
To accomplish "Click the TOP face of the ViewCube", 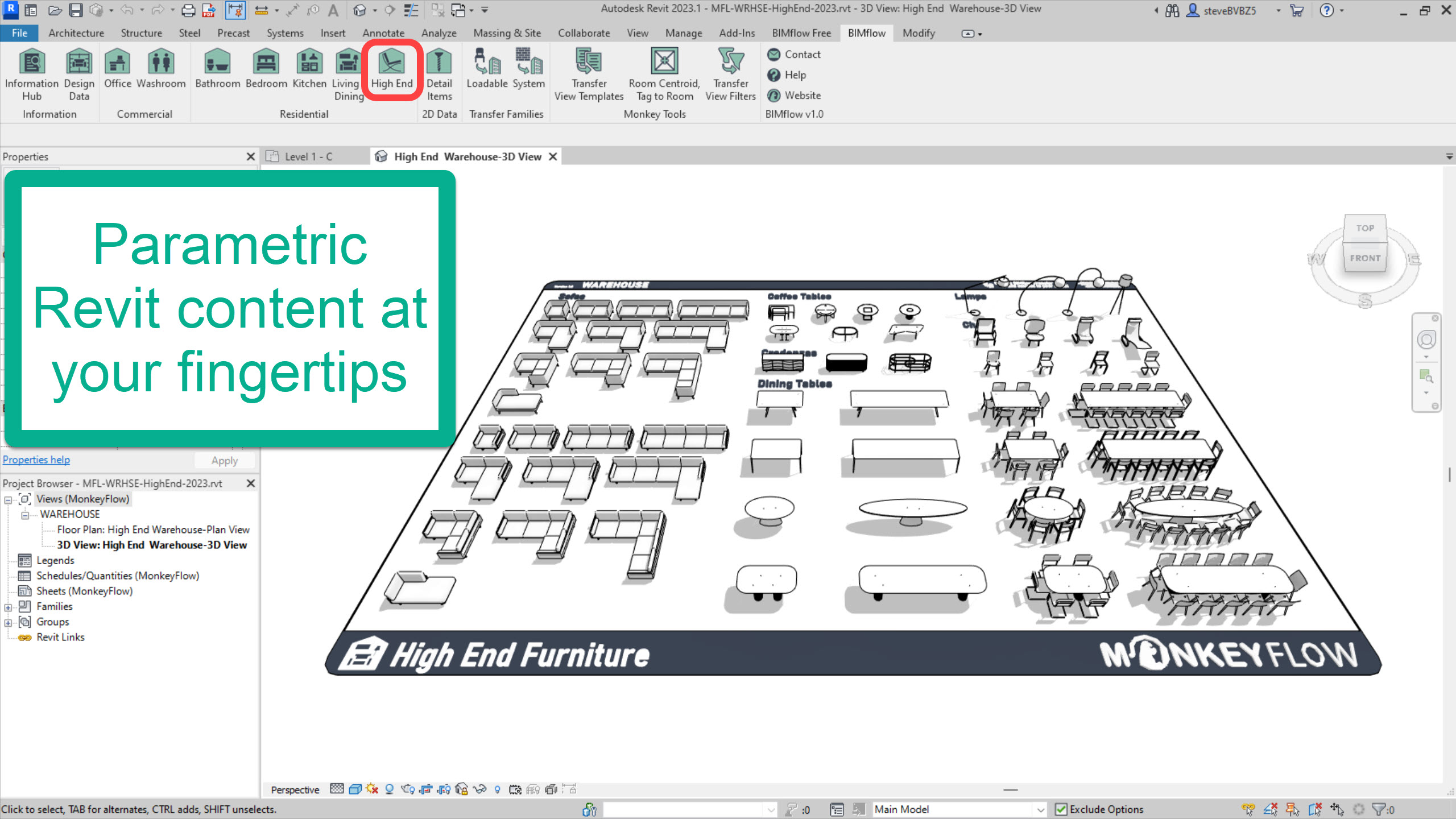I will tap(1364, 228).
